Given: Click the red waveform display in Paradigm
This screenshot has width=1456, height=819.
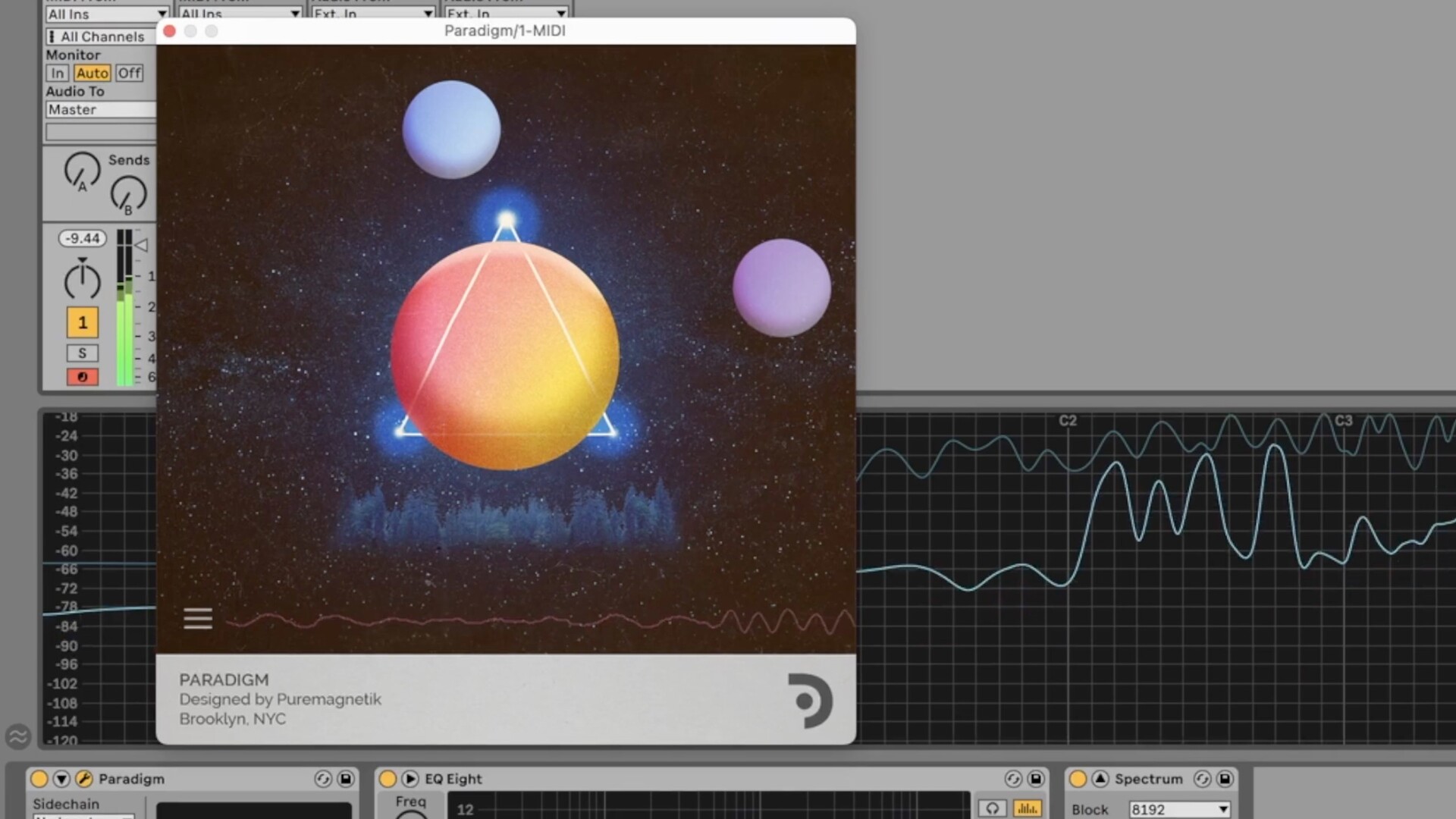Looking at the screenshot, I should [x=541, y=621].
